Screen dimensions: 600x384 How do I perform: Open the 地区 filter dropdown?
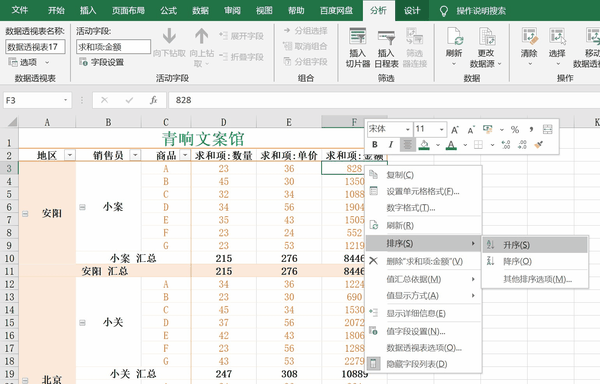(x=70, y=155)
